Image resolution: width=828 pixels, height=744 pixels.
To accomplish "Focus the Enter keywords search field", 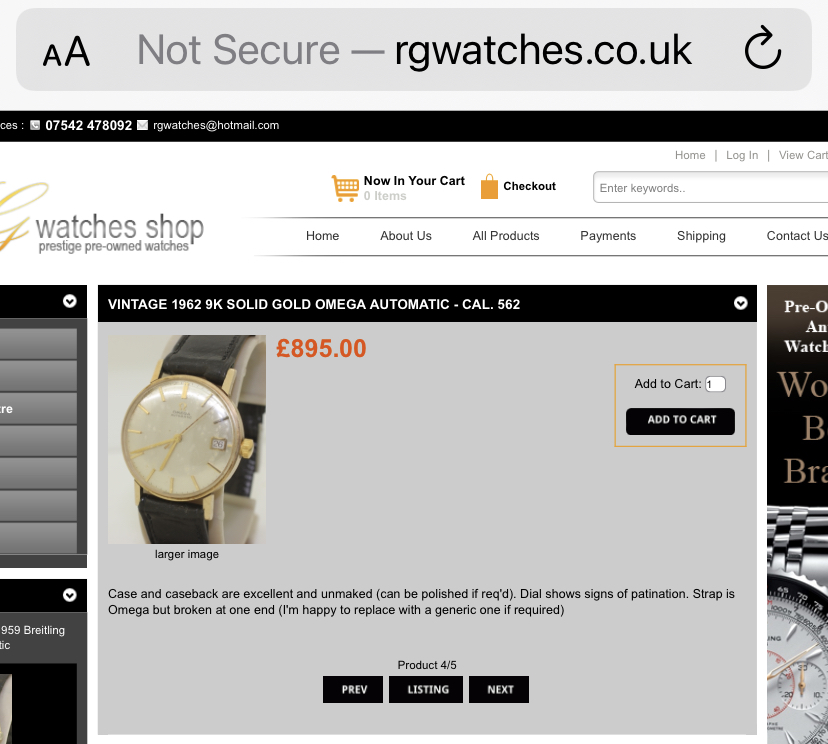I will pyautogui.click(x=710, y=187).
